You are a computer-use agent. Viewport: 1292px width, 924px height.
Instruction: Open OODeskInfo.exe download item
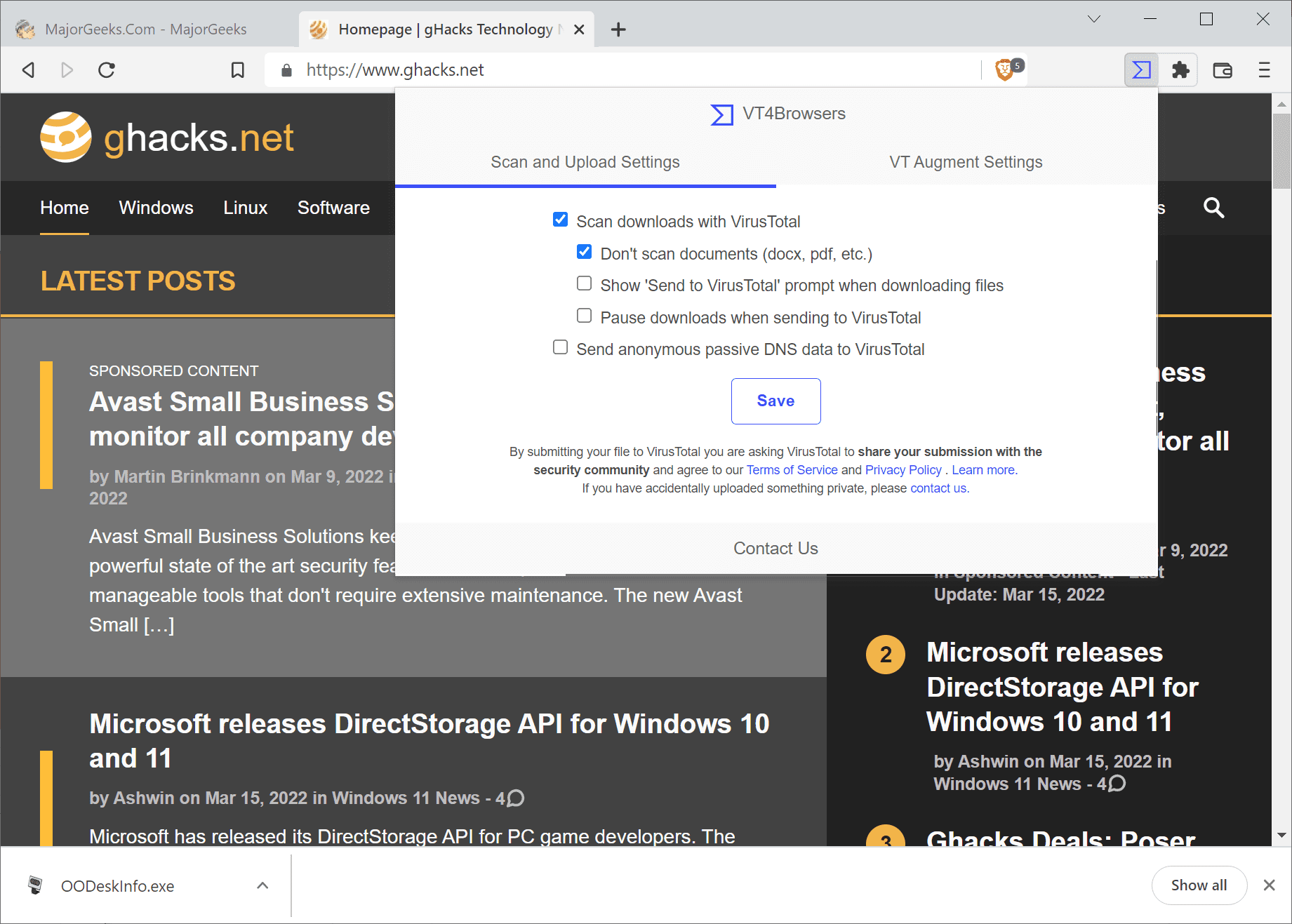(117, 886)
